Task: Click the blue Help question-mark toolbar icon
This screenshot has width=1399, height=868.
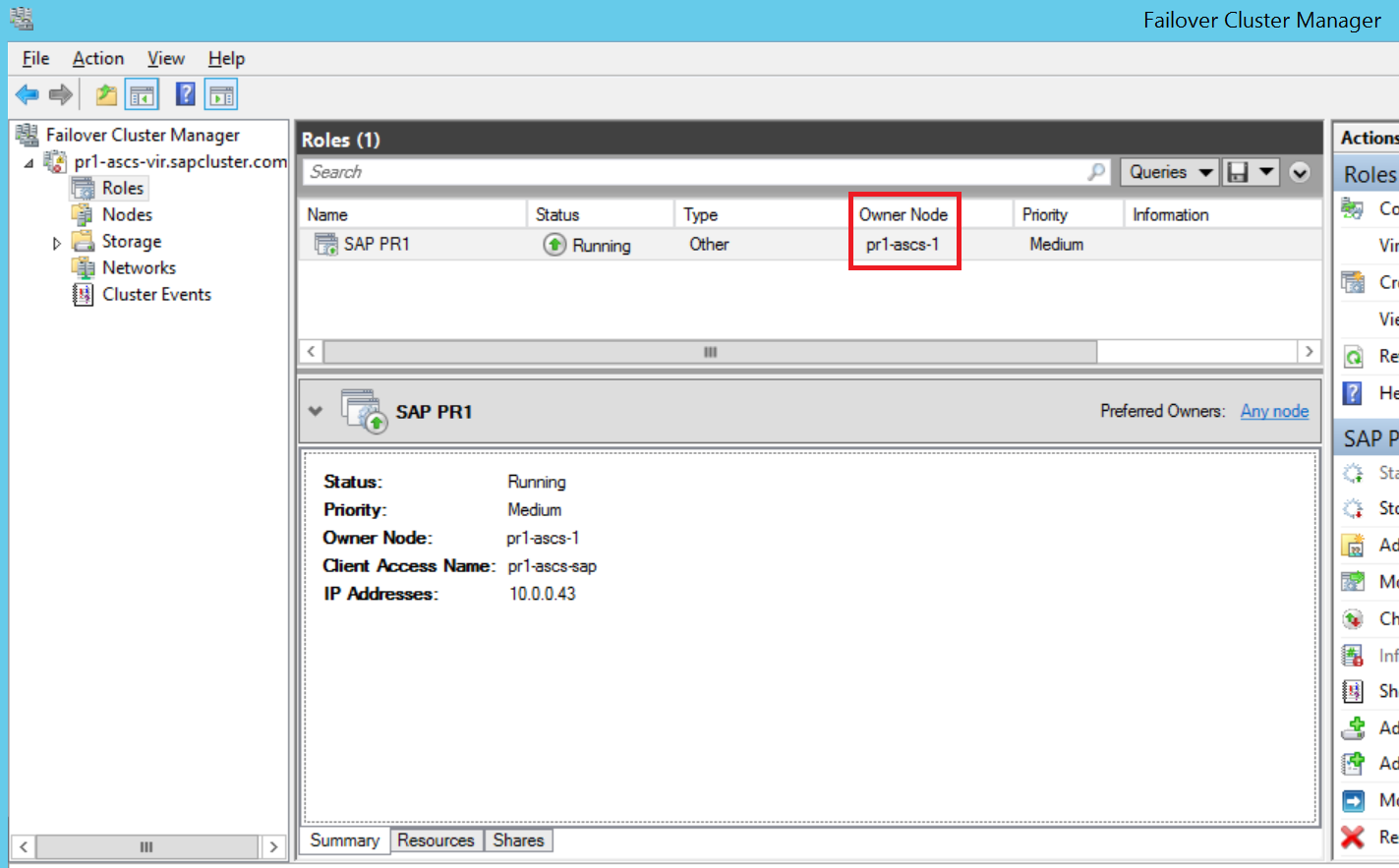Action: click(185, 94)
